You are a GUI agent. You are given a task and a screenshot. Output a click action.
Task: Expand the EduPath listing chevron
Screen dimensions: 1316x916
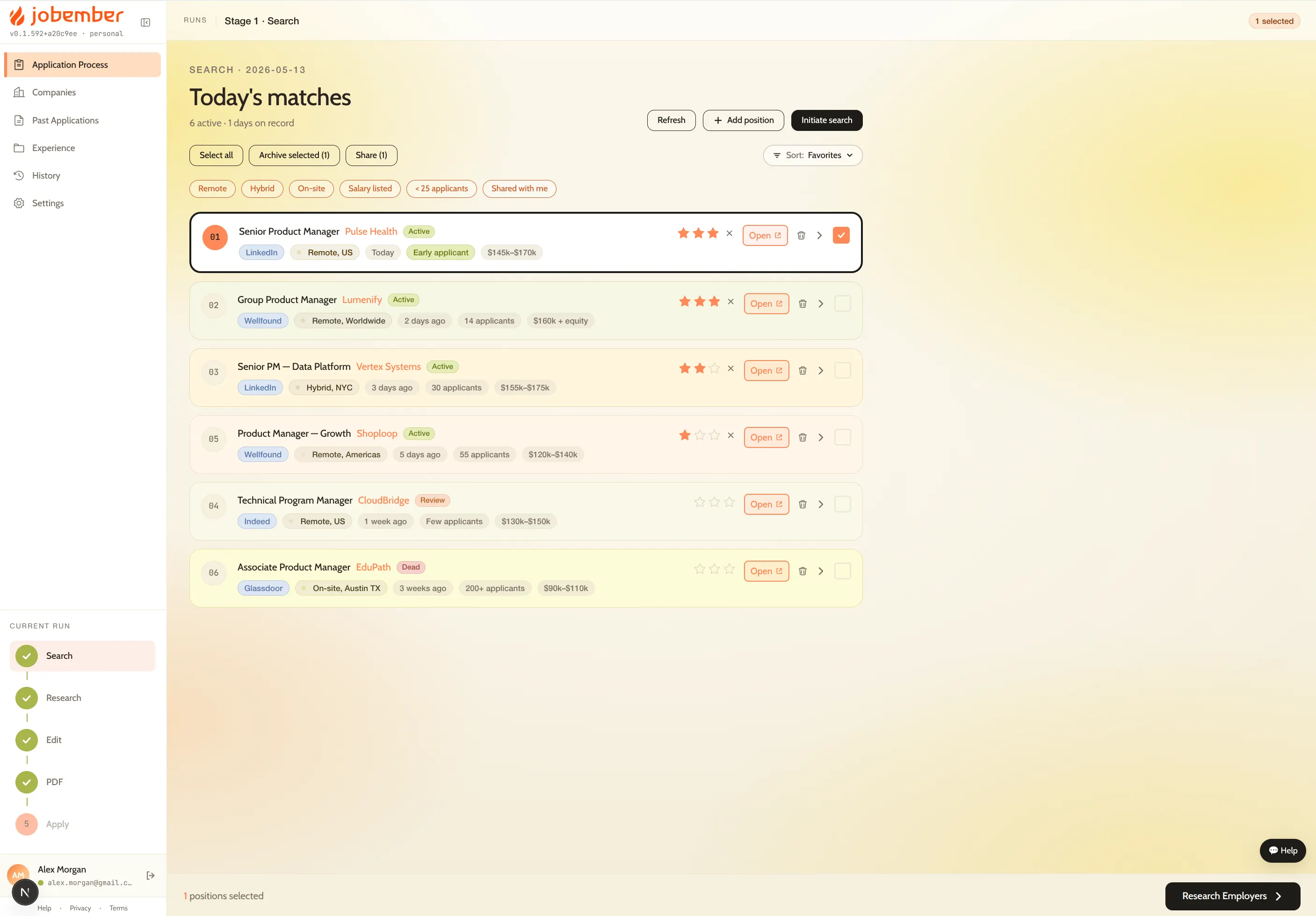[x=820, y=571]
